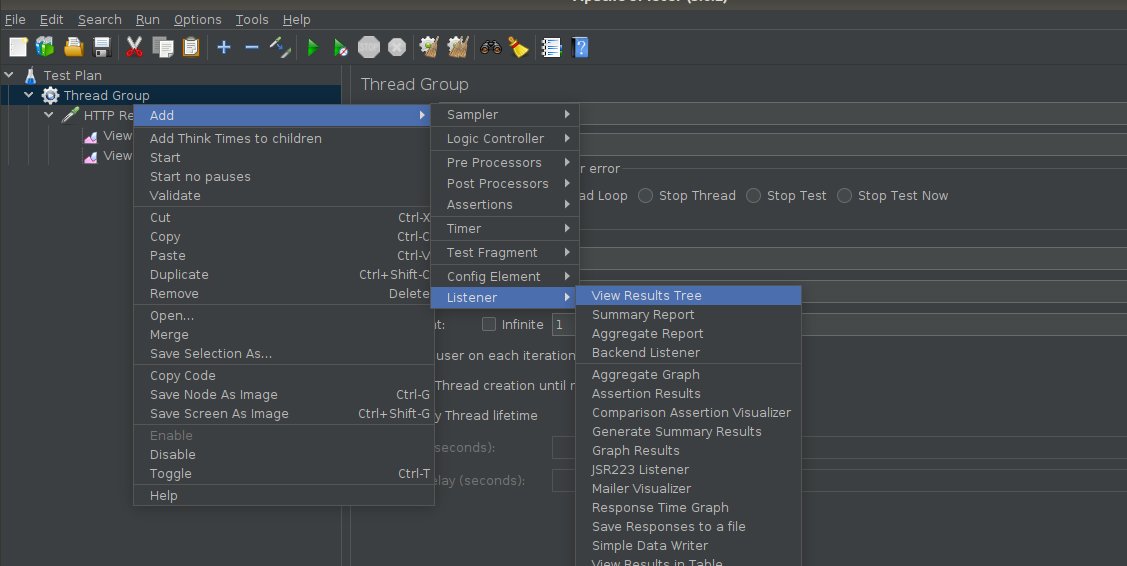1127x566 pixels.
Task: Expand the Post Processors submenu
Action: point(505,183)
